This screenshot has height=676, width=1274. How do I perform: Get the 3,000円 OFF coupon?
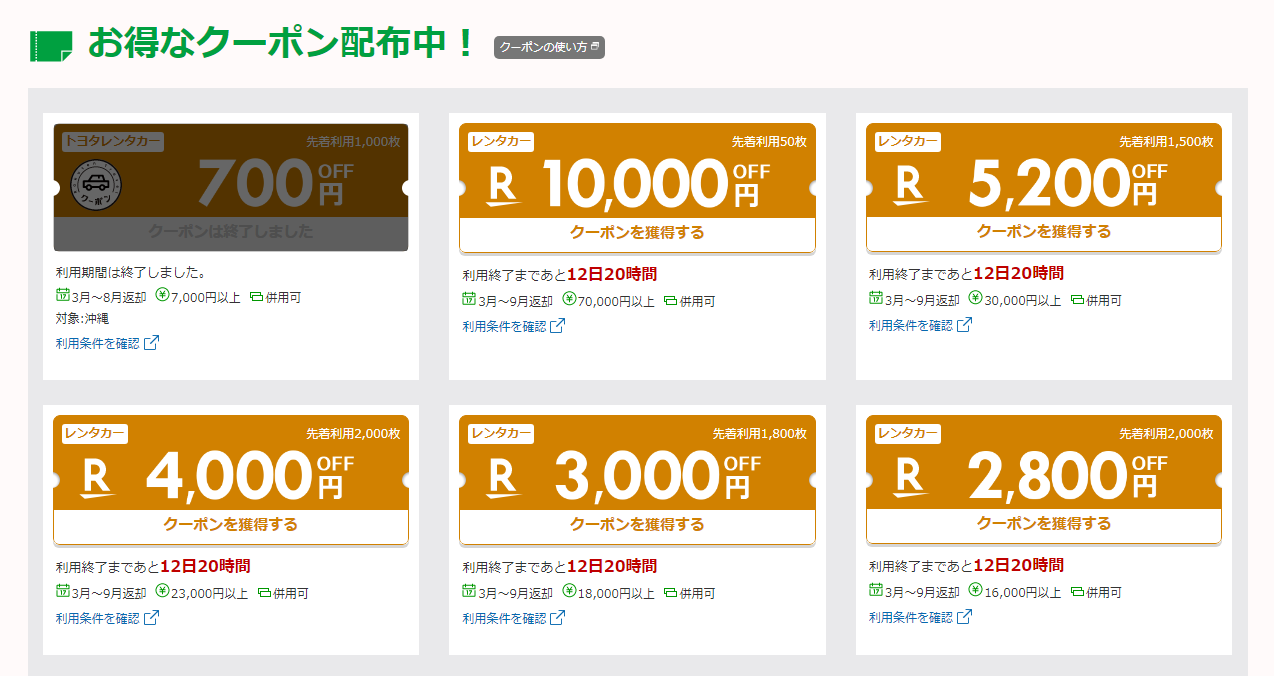(637, 525)
